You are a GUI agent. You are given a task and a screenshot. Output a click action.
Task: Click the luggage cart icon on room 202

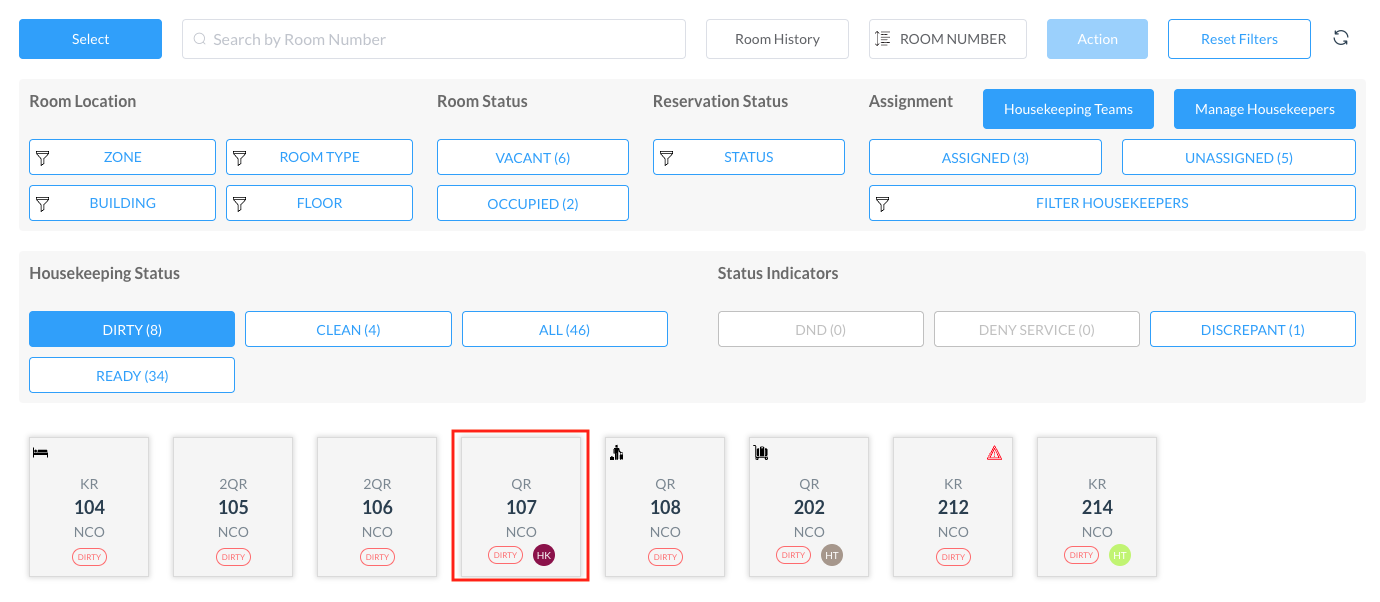coord(761,453)
